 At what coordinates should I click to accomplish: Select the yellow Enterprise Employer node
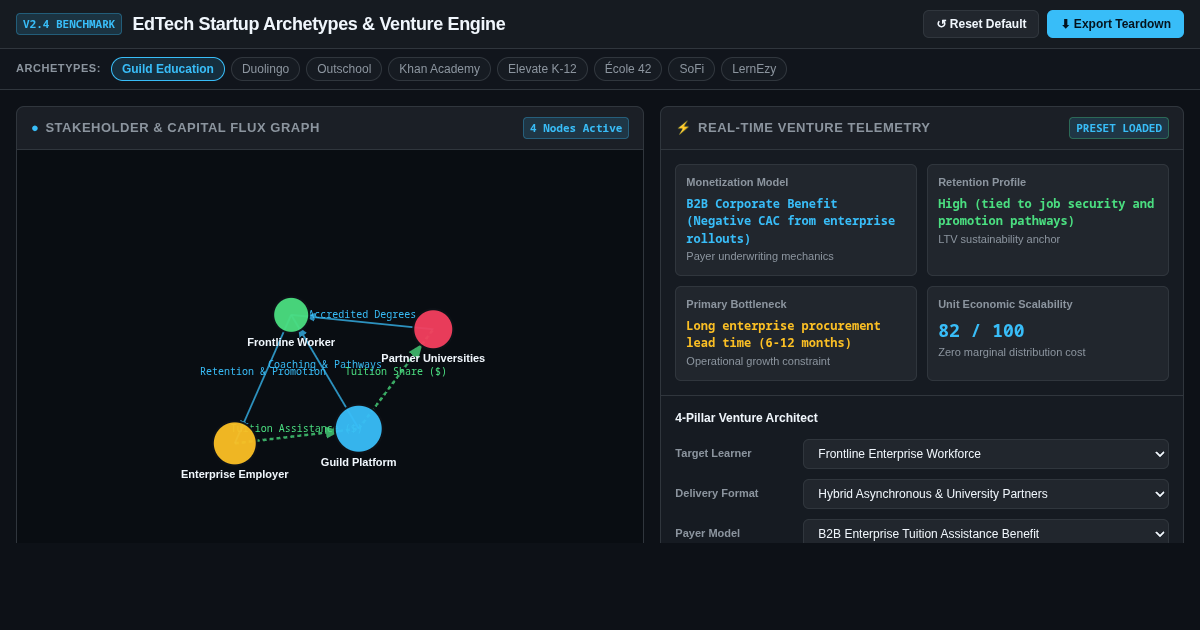tap(235, 443)
